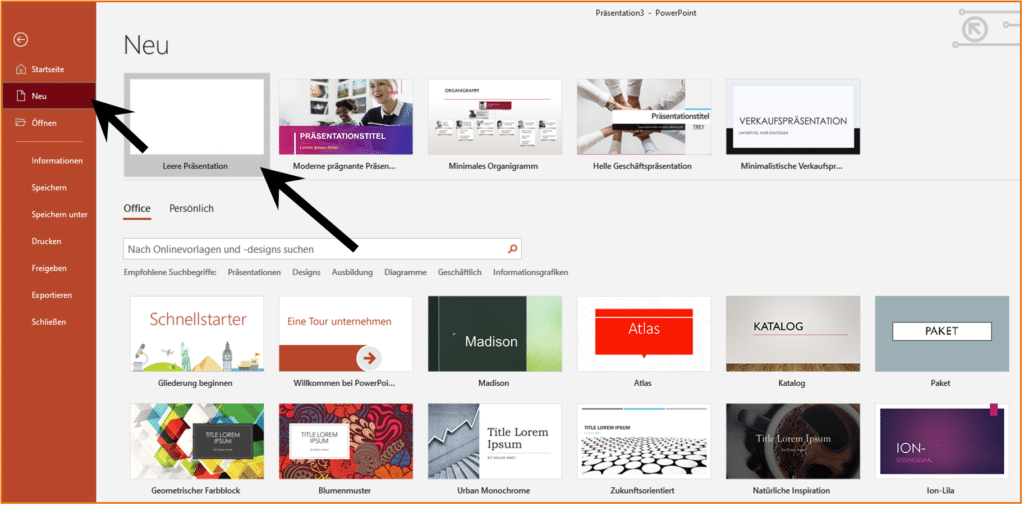Switch to the Persönlich tab

[191, 208]
